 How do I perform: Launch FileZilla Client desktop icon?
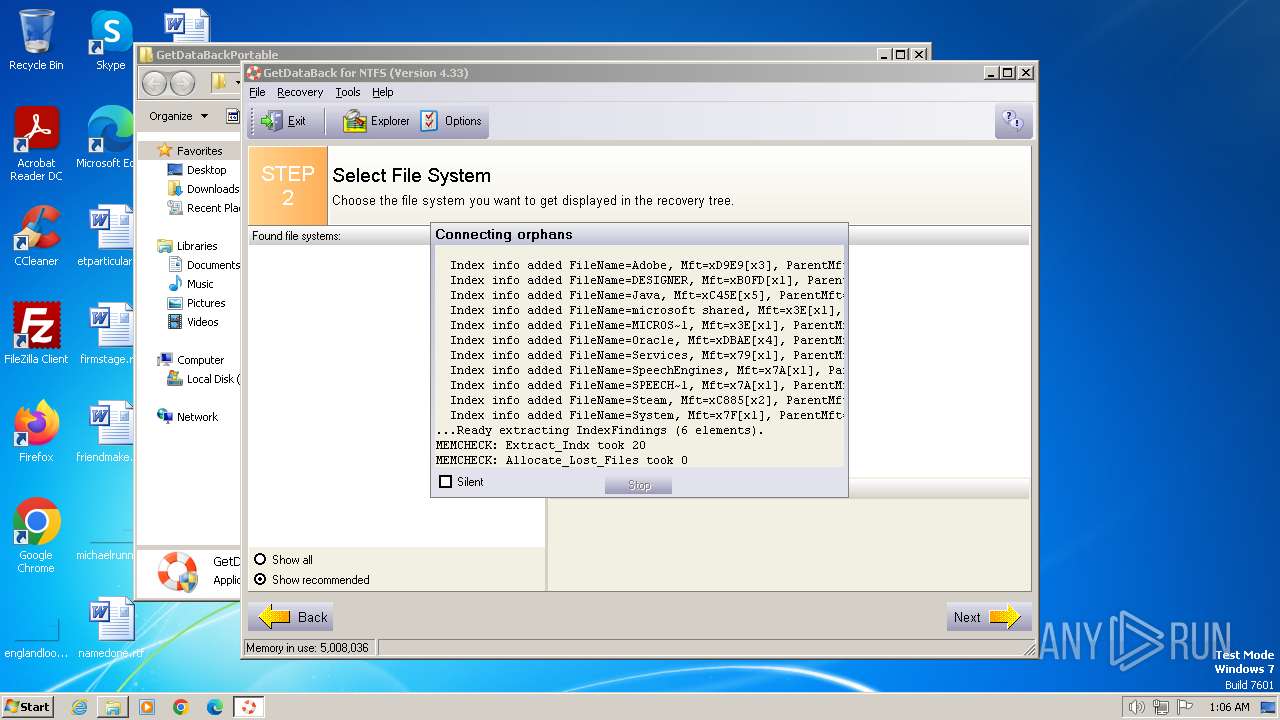click(36, 333)
